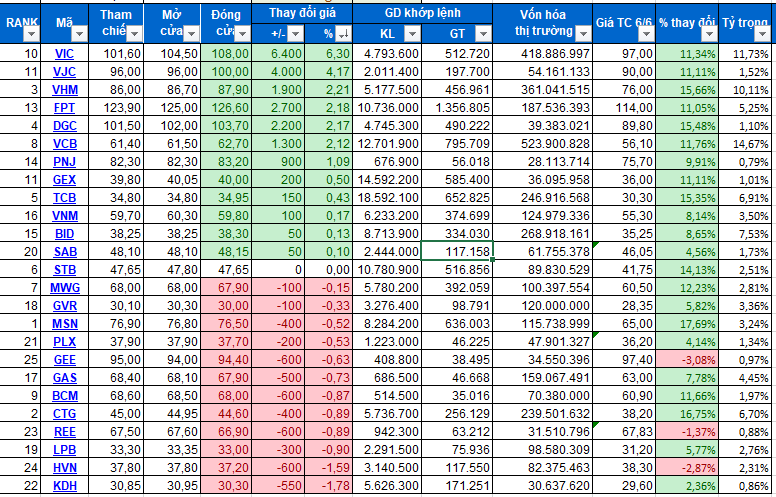Select GVR market cap 120.000.000
This screenshot has height=497, width=776.
pyautogui.click(x=542, y=306)
